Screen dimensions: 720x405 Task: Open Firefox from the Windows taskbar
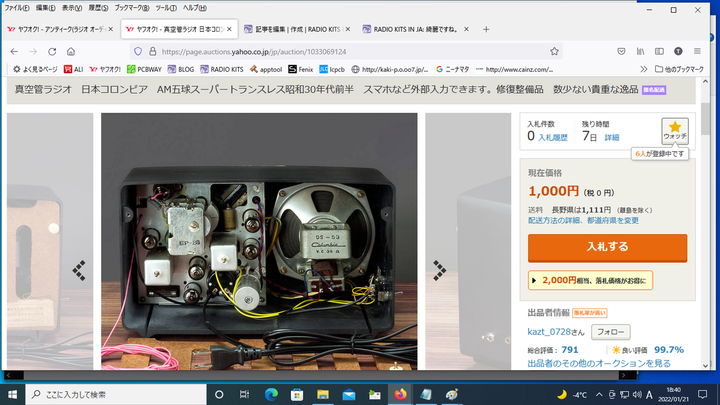[401, 394]
